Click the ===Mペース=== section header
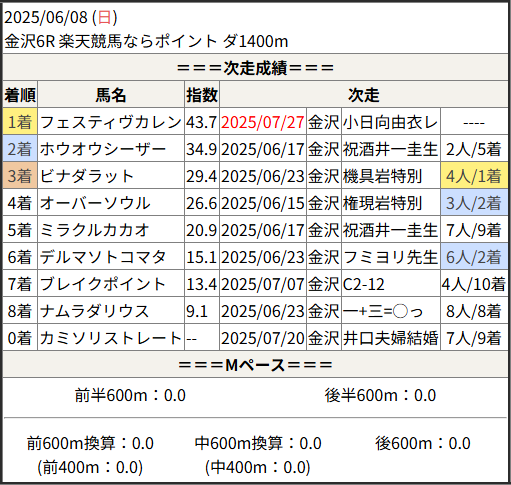The width and height of the screenshot is (511, 485). (x=255, y=365)
